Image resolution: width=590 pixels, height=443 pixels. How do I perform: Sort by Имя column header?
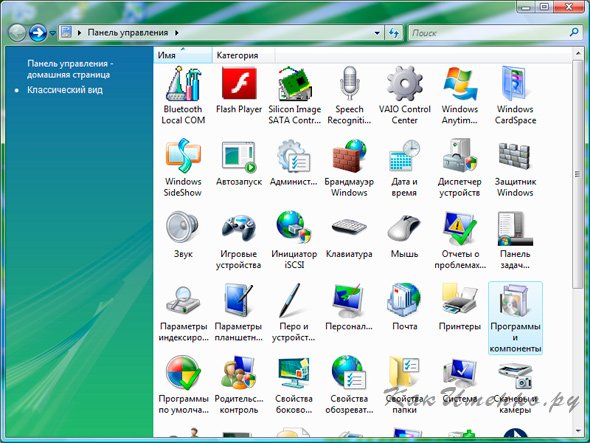pos(182,55)
